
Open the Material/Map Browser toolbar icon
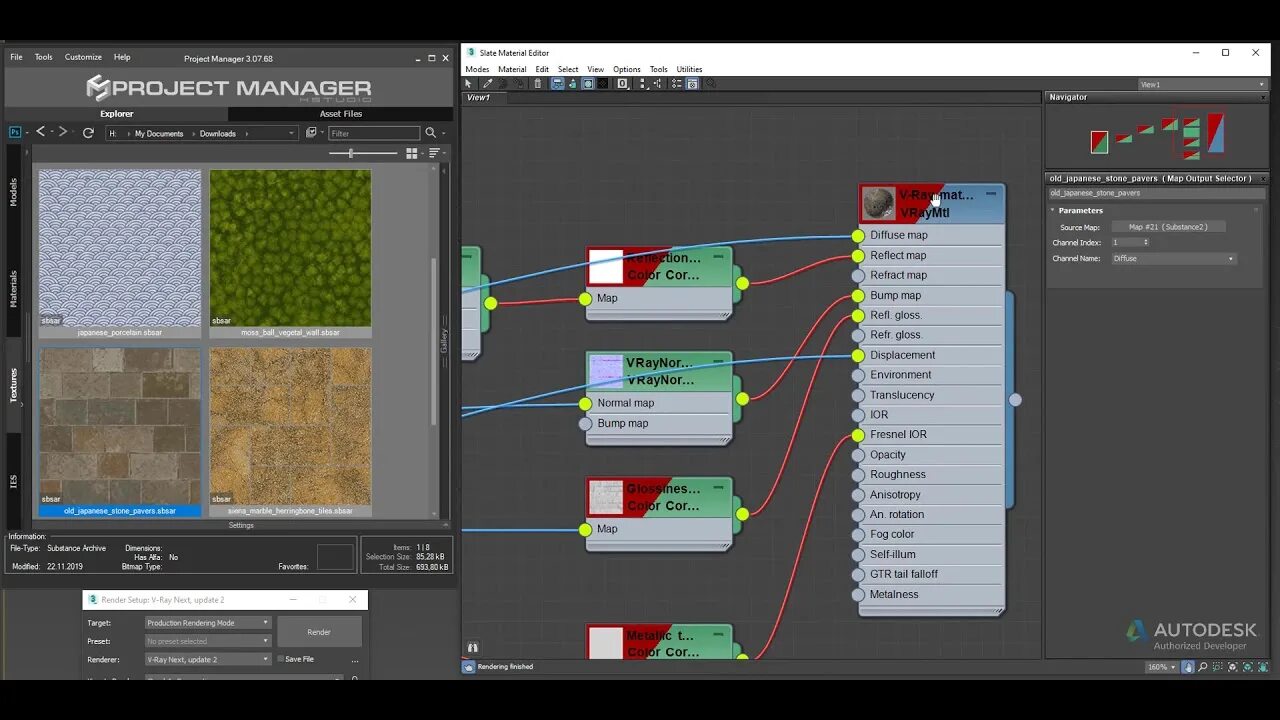point(675,84)
